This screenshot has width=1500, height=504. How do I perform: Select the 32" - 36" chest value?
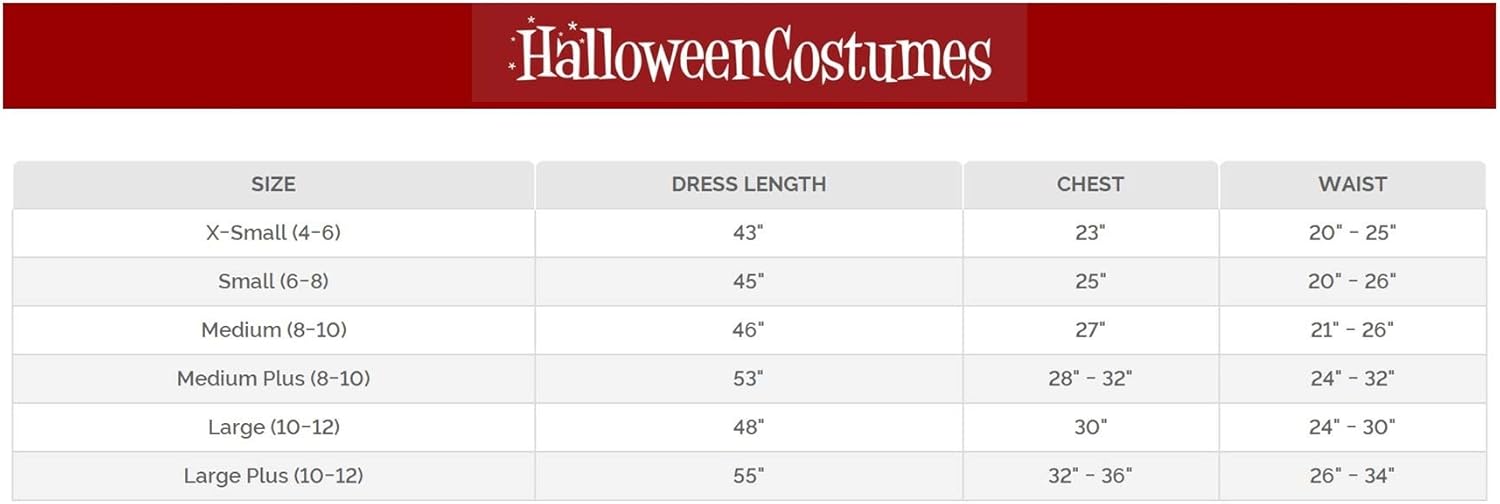tap(1090, 476)
